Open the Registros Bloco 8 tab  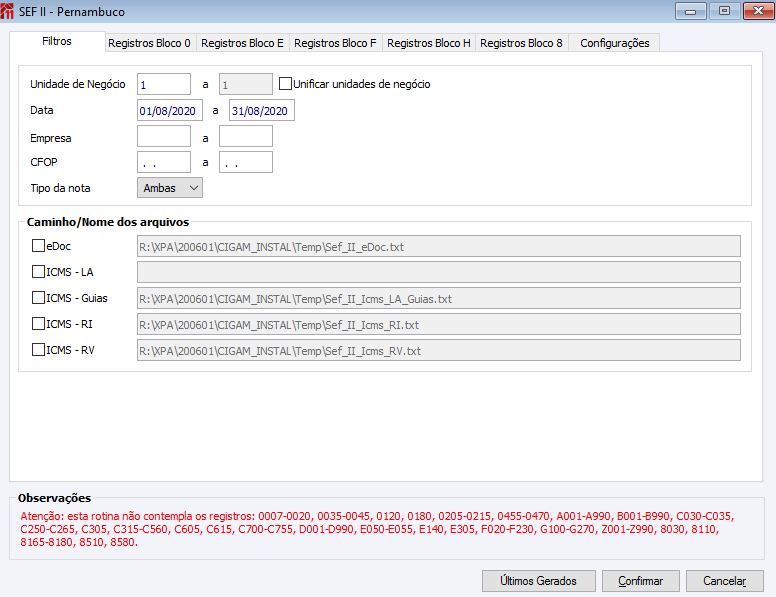pyautogui.click(x=521, y=43)
